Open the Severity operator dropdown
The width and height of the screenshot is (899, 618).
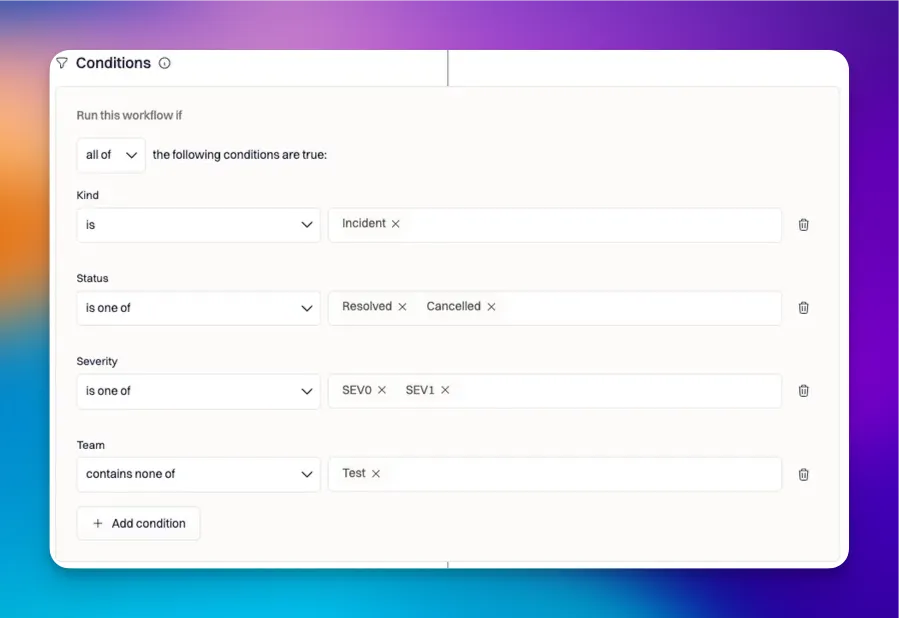198,391
